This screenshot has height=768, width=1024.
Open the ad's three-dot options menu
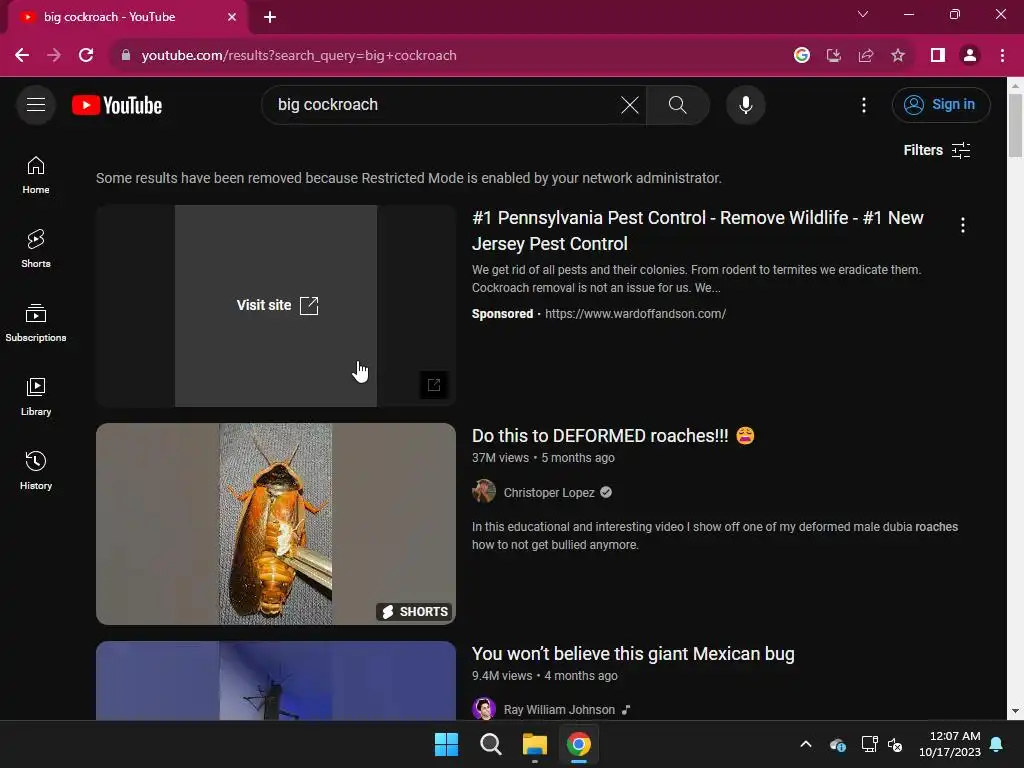962,225
